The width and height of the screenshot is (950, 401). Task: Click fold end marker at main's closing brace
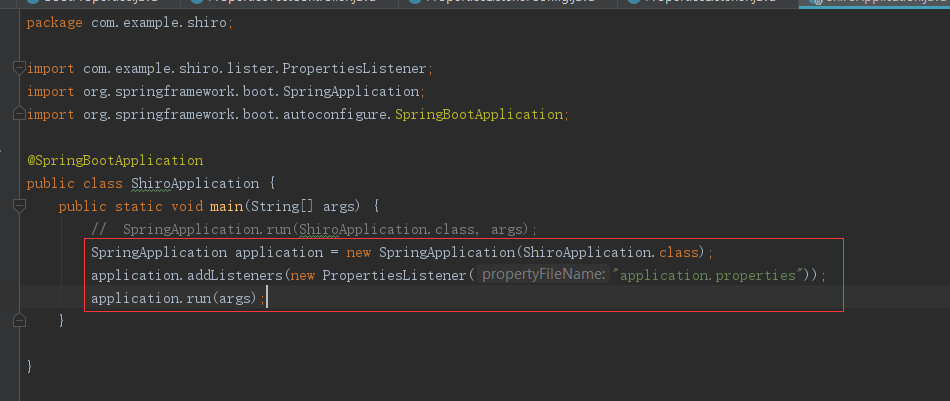(x=18, y=321)
